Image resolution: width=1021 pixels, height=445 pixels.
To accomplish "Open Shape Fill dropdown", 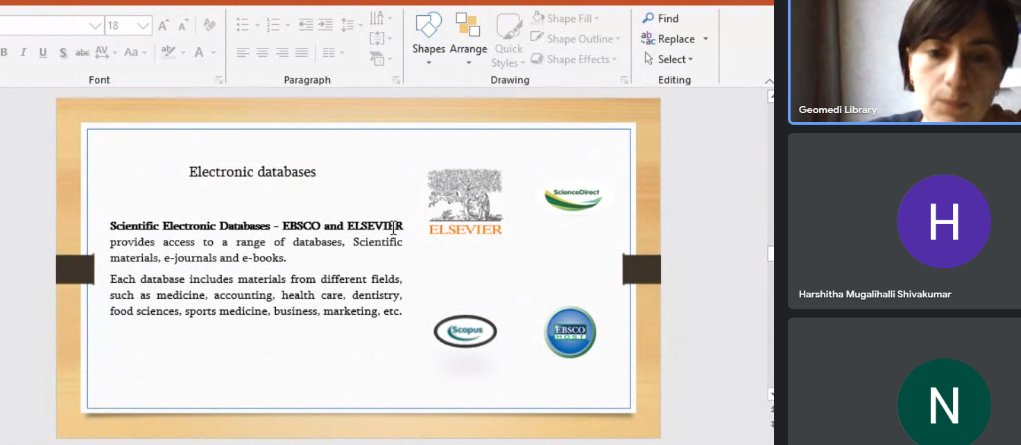I will pos(566,18).
